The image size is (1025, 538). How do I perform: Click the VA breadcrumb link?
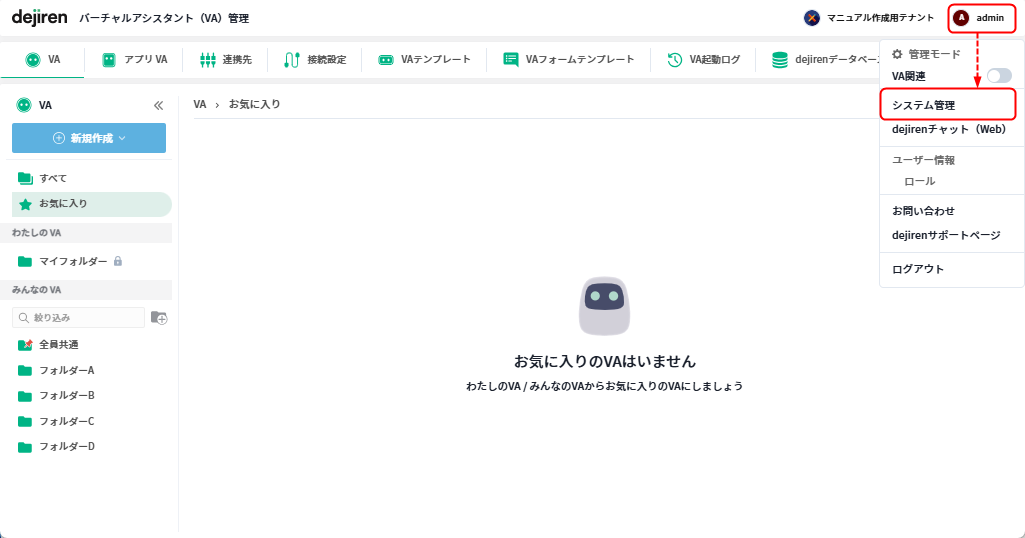(200, 104)
